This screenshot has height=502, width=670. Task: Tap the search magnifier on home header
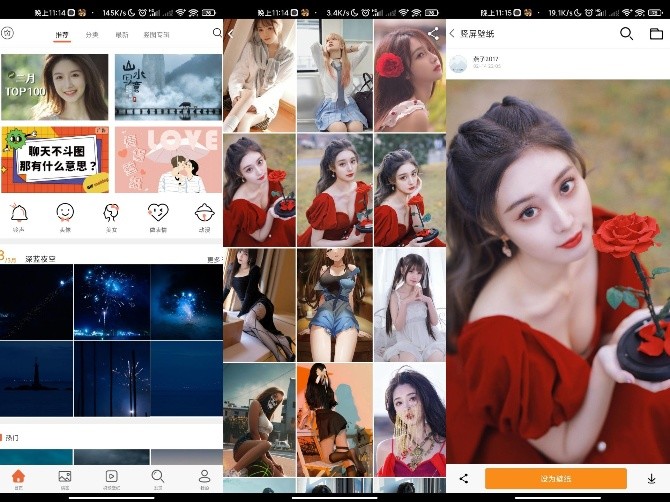[x=217, y=33]
